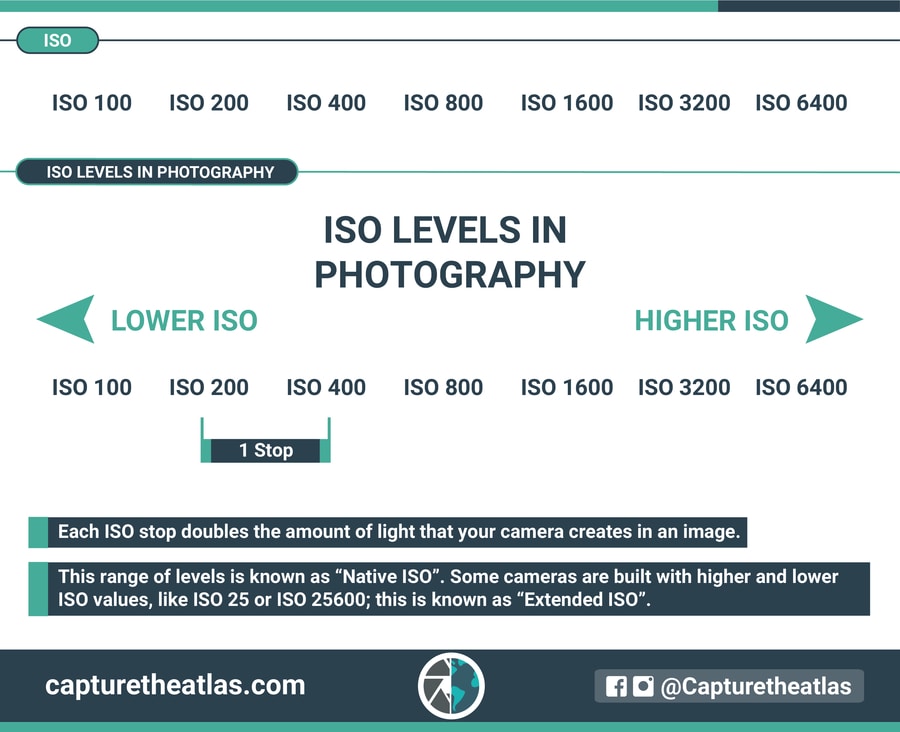Image resolution: width=900 pixels, height=732 pixels.
Task: Click ISO 400 in the lower row
Action: pos(326,387)
